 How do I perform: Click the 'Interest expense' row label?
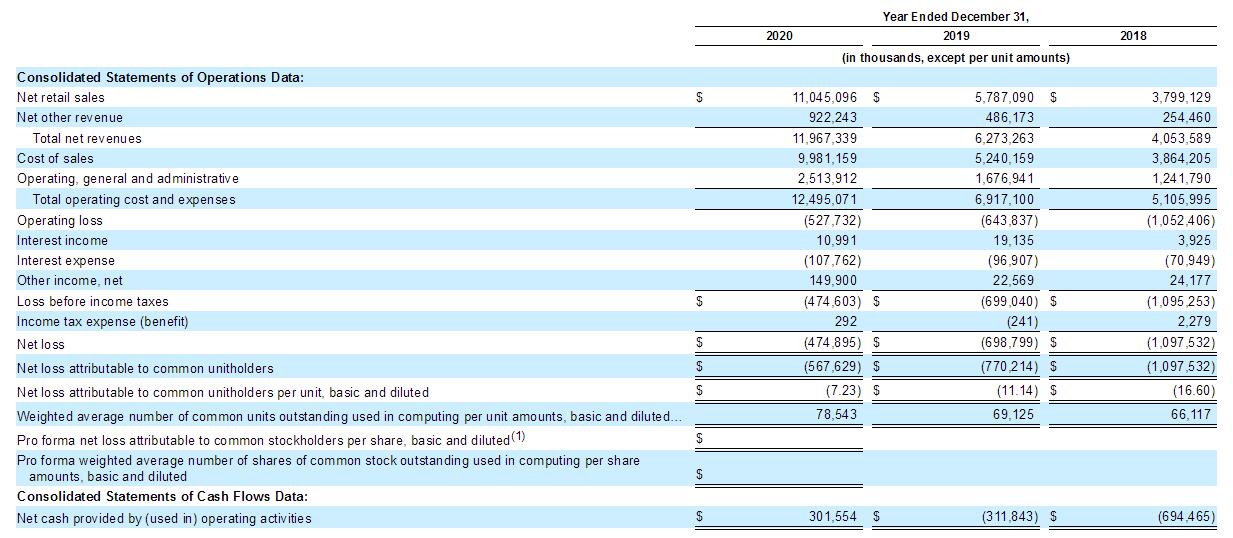click(66, 261)
